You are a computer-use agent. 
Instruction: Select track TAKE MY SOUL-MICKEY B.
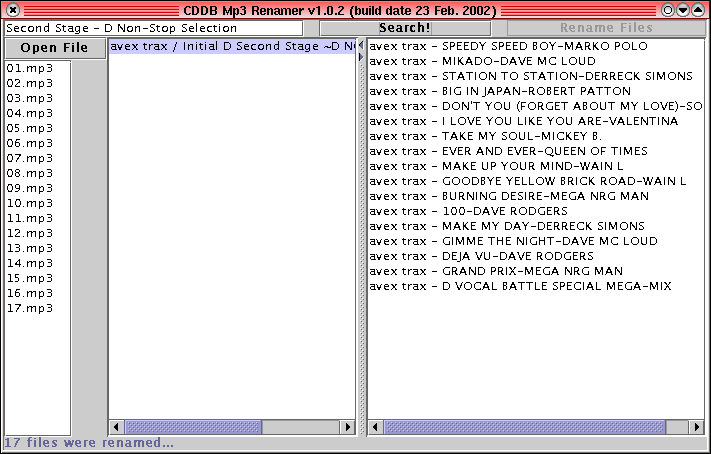536,136
